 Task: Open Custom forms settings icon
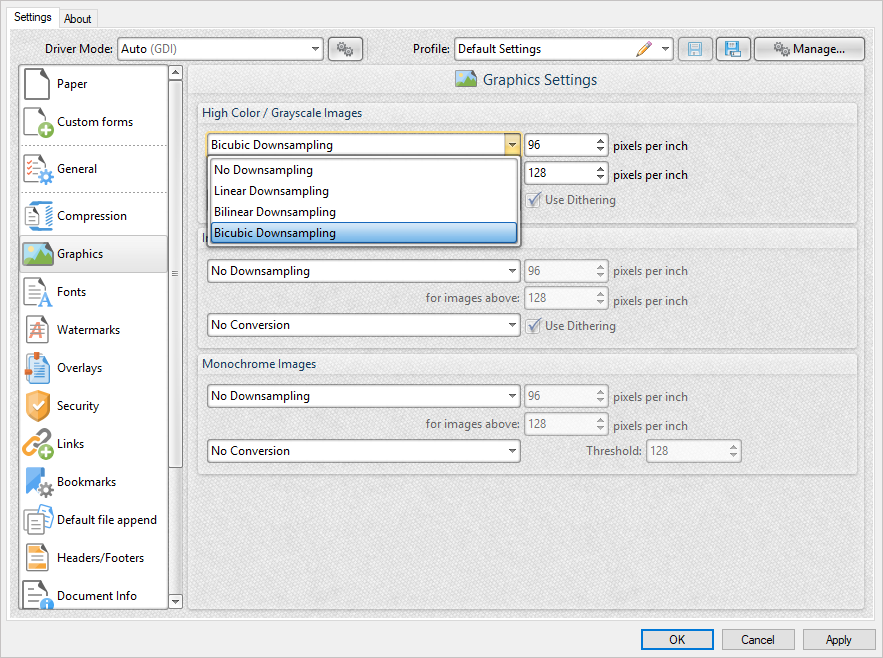(38, 122)
